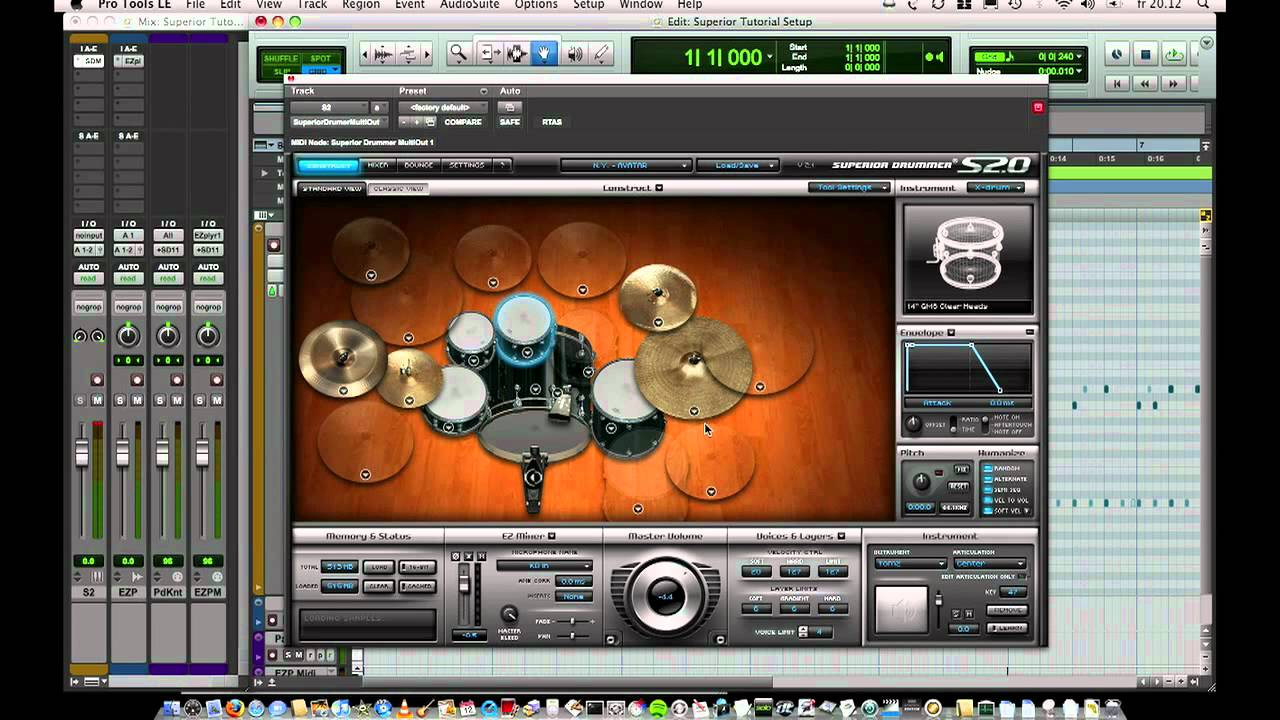Select the right floor tom
The width and height of the screenshot is (1280, 720).
click(x=626, y=407)
